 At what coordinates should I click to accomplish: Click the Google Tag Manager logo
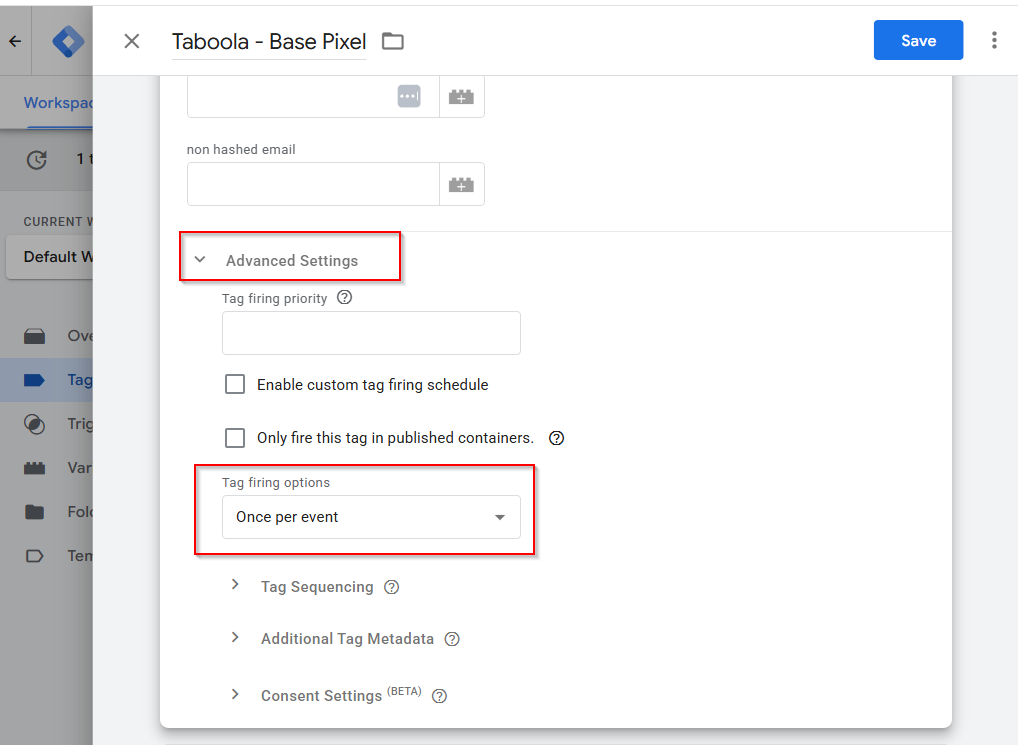68,42
